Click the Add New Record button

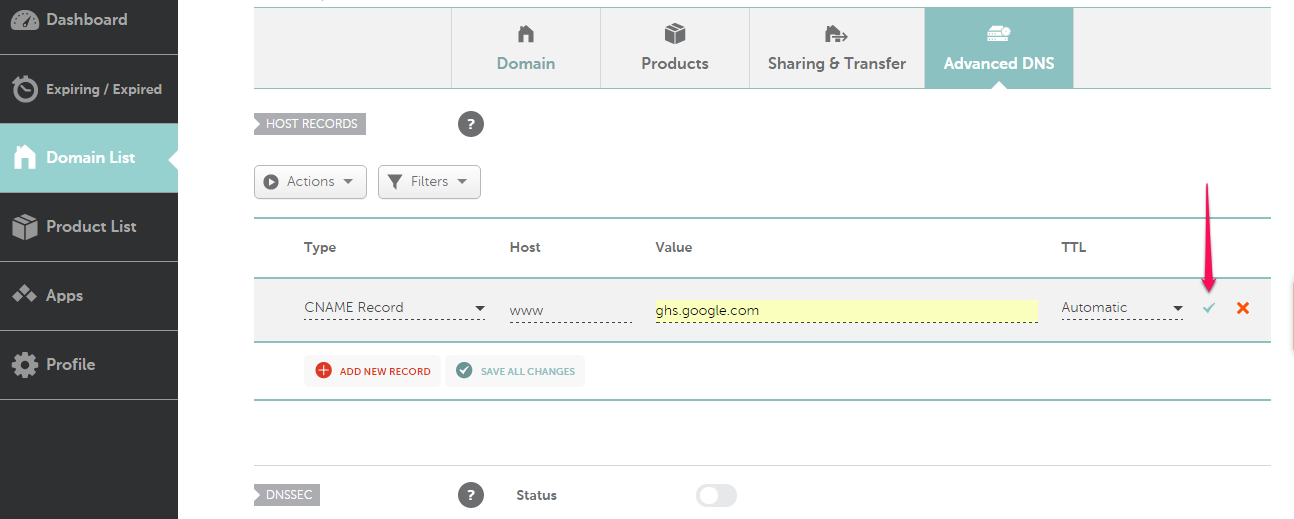(x=373, y=371)
